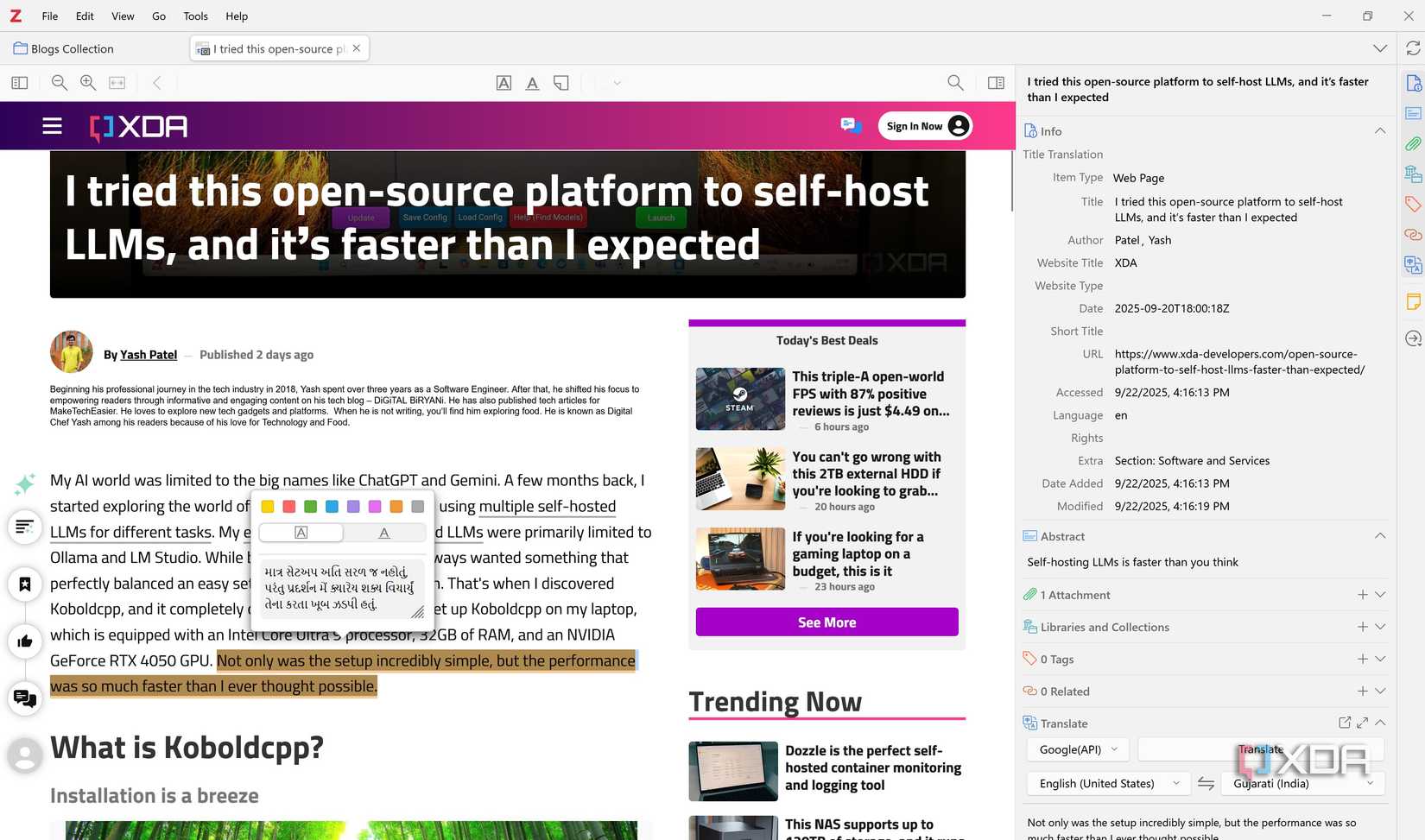Add a related item with plus icon
1425x840 pixels.
pos(1362,691)
